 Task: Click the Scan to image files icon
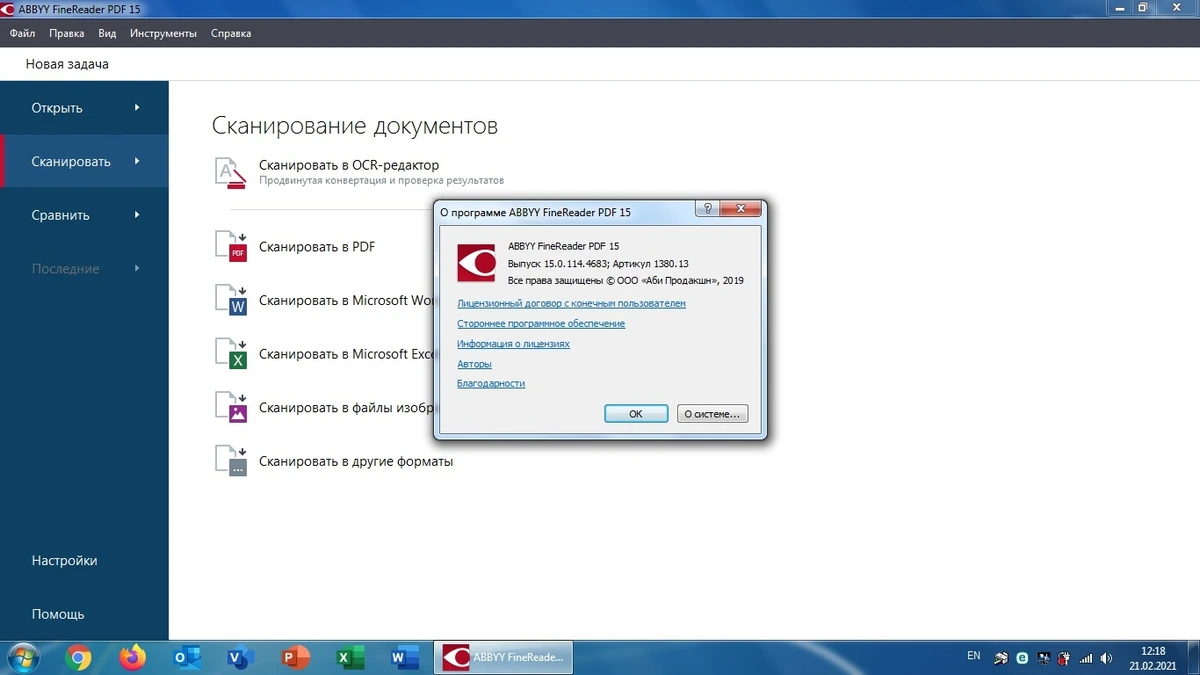click(232, 408)
